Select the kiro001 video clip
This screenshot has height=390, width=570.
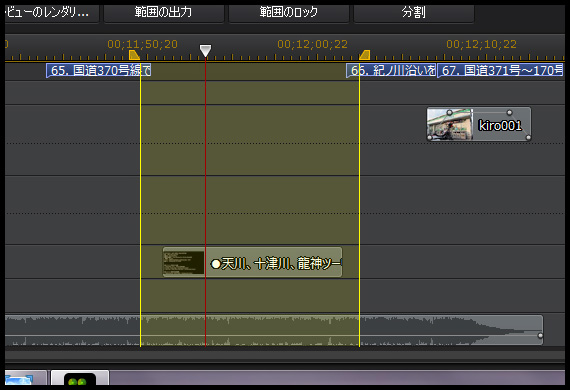(x=479, y=124)
